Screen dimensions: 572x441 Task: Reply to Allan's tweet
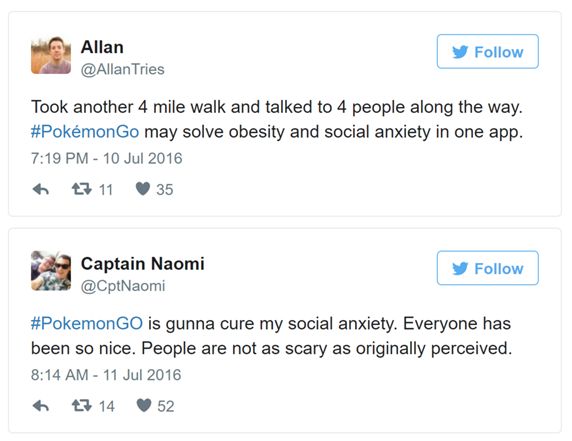pyautogui.click(x=40, y=190)
